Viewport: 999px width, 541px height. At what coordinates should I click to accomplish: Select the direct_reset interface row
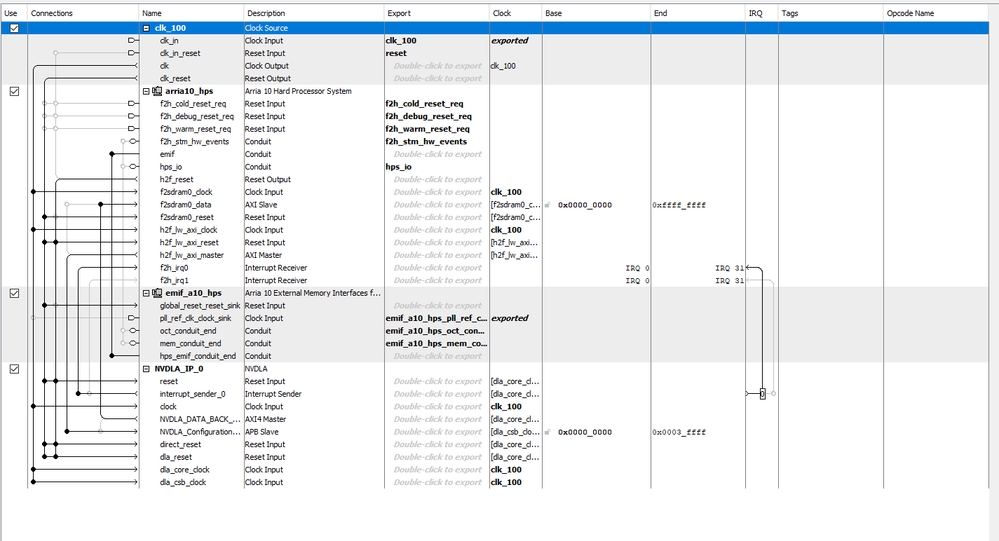coord(180,445)
